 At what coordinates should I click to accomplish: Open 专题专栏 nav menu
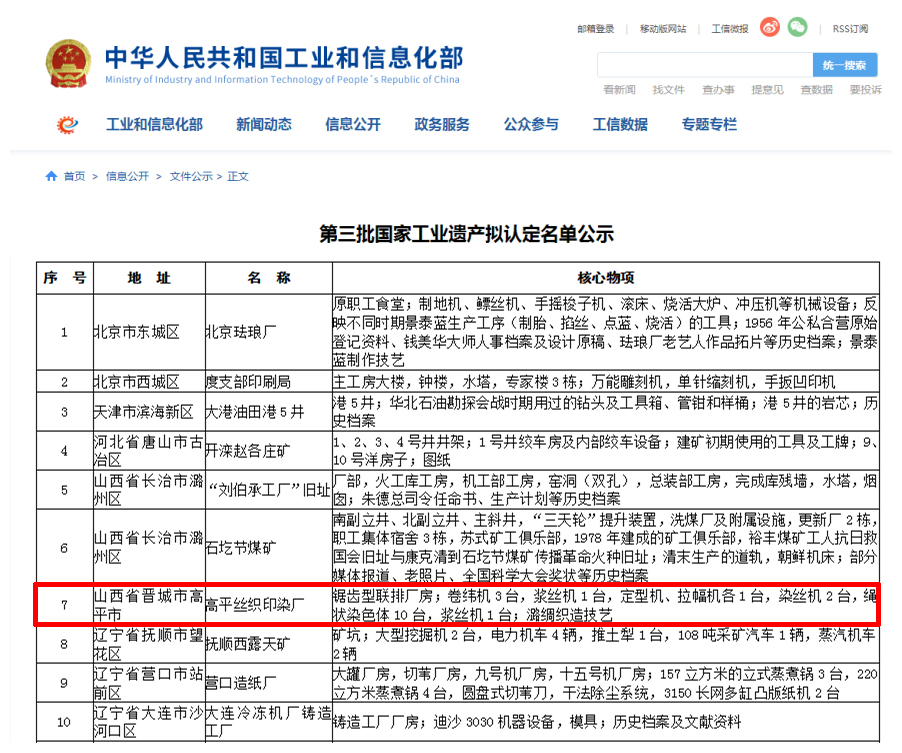pos(709,124)
